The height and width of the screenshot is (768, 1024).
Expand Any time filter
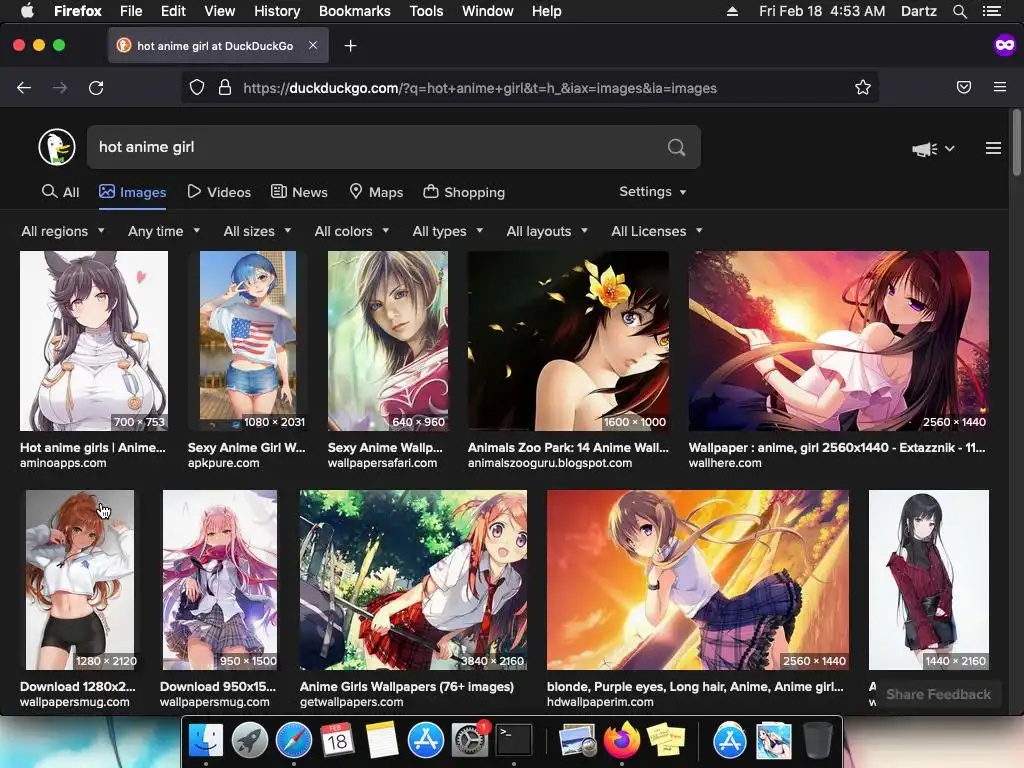(164, 231)
